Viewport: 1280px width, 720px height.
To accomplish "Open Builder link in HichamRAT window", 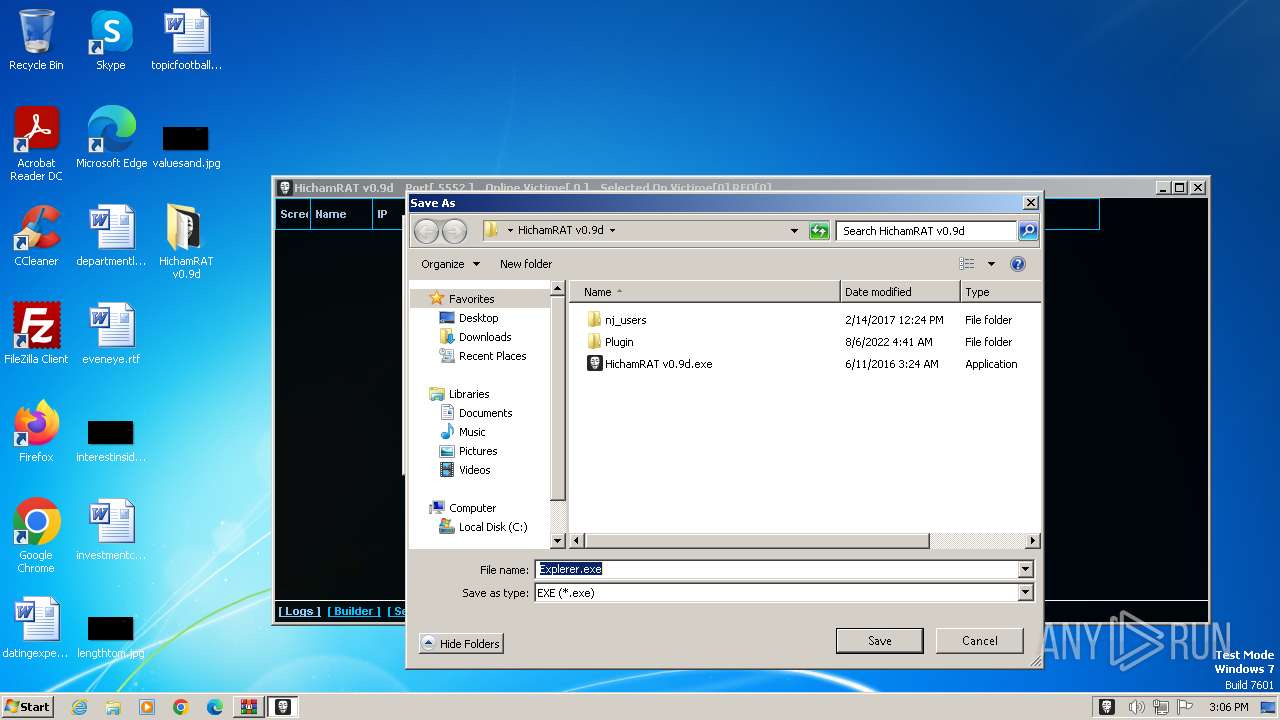I will pyautogui.click(x=354, y=611).
